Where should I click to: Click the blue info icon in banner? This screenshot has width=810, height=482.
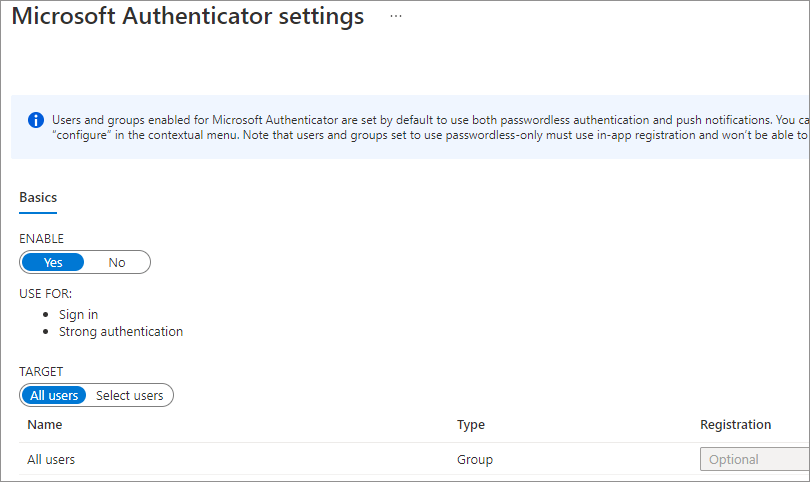pos(36,120)
